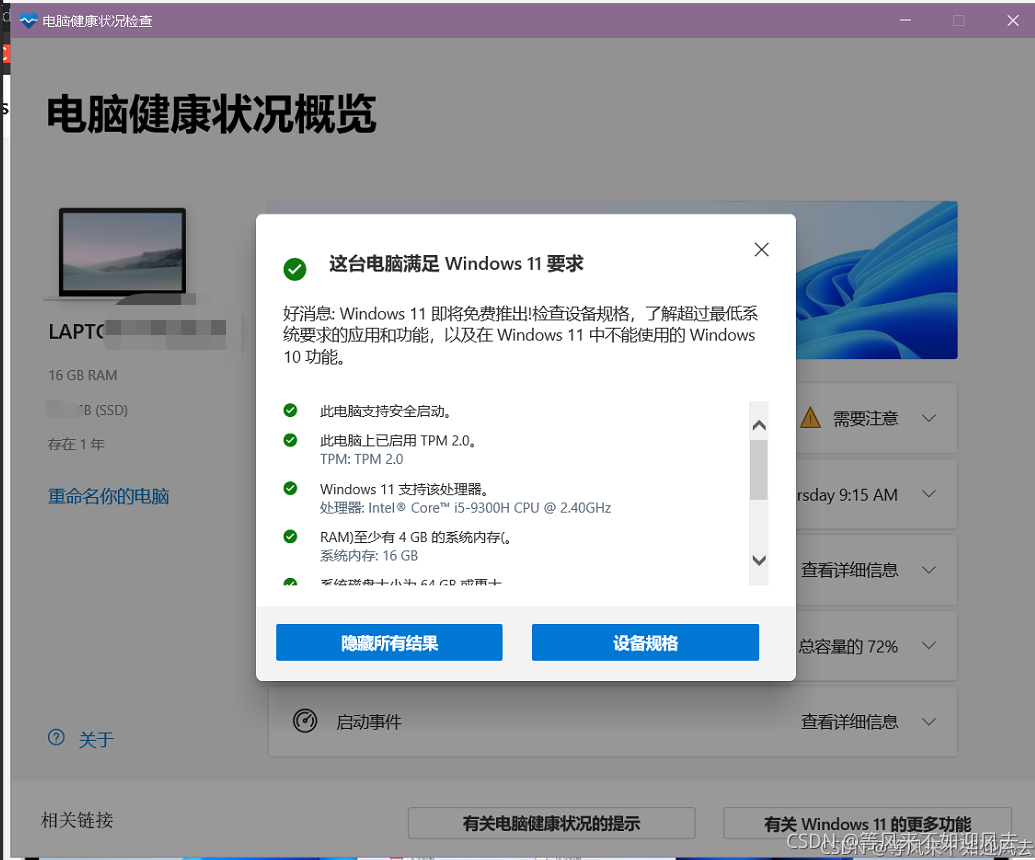
Task: Minimize the 电脑健康状况检查 window
Action: [x=906, y=20]
